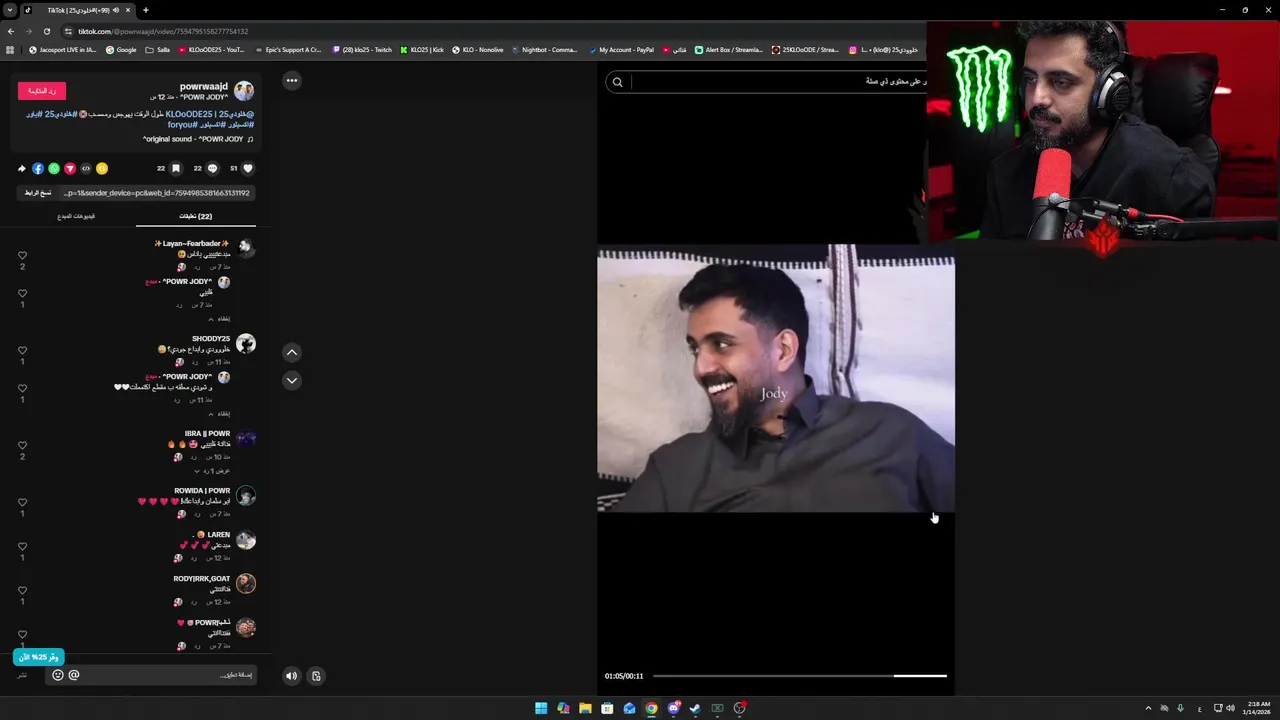Open video comments via speech bubble icon
Image resolution: width=1280 pixels, height=720 pixels.
[x=212, y=168]
